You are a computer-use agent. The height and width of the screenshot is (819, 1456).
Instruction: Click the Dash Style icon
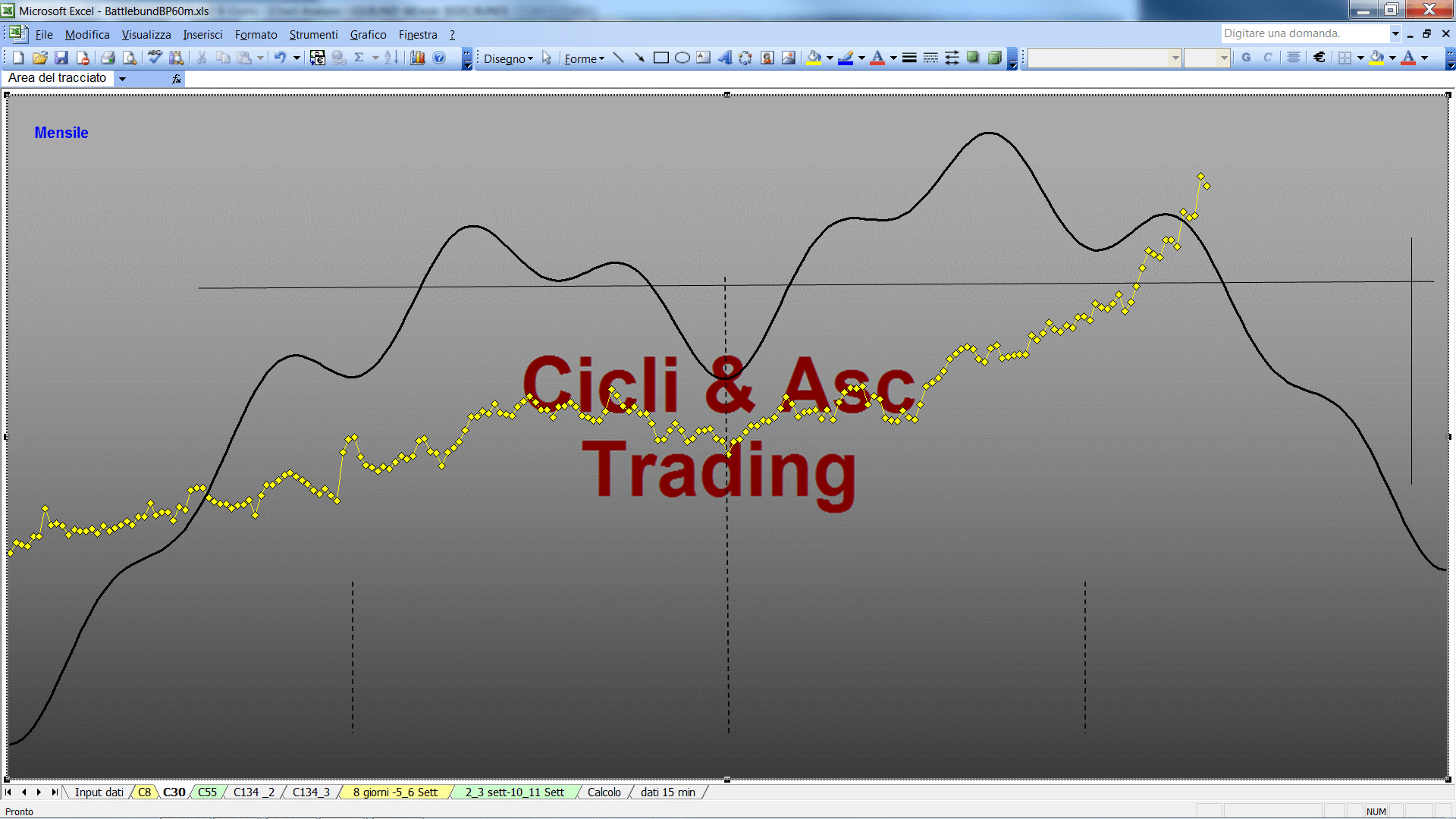[930, 58]
